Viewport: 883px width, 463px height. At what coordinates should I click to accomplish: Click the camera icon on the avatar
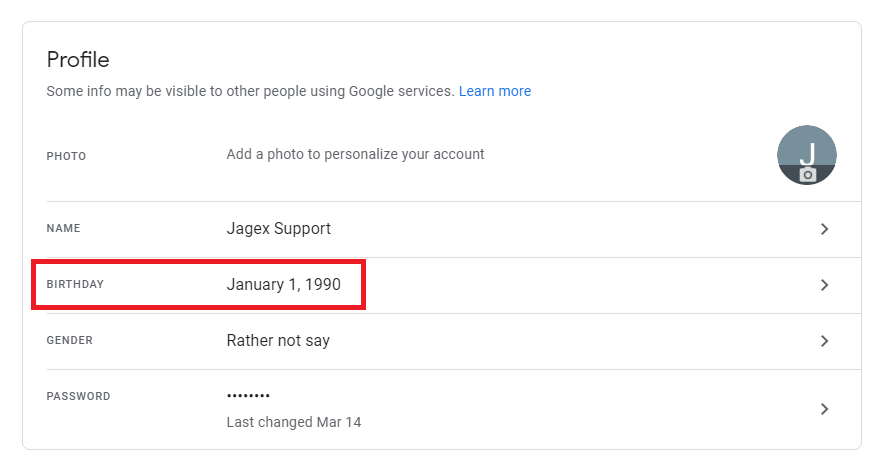(x=808, y=175)
